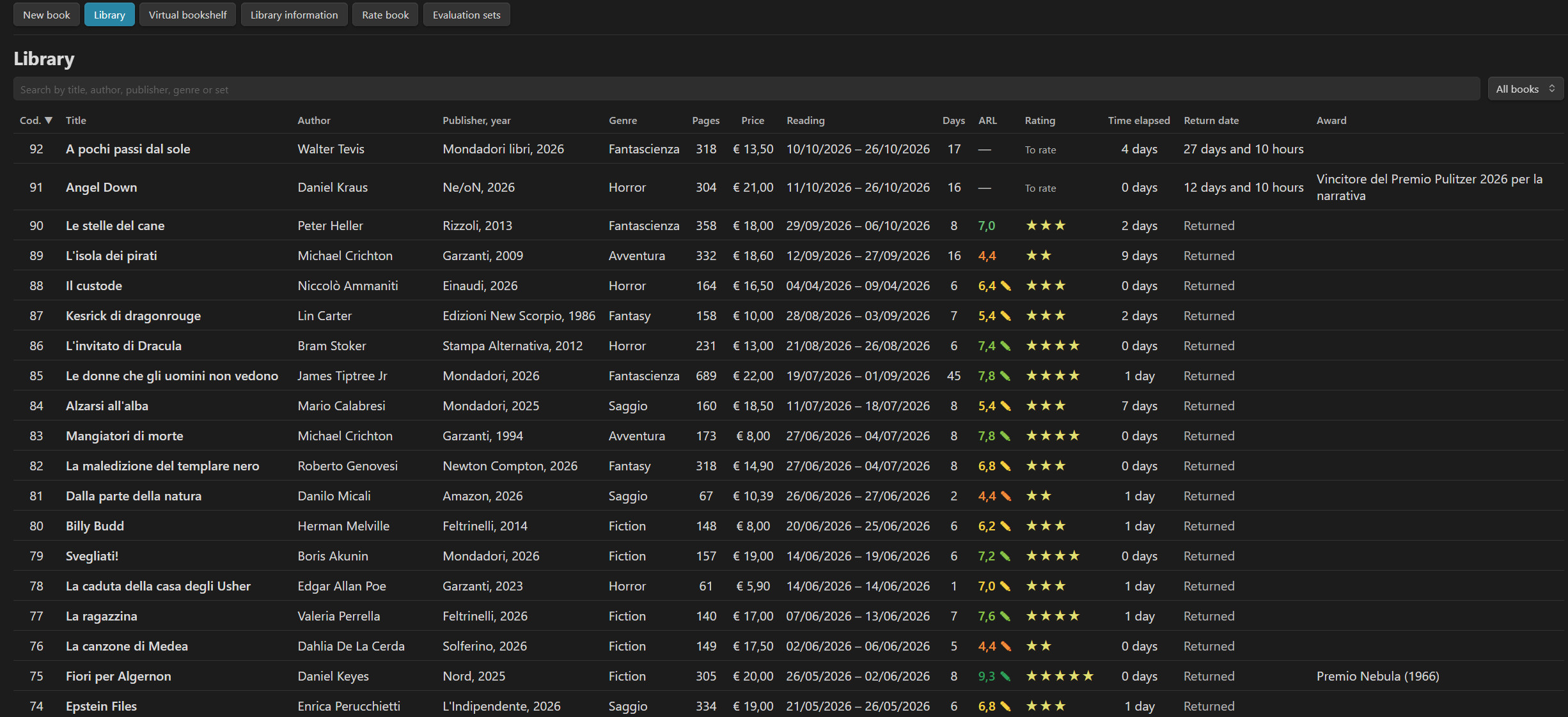Click the ARL value 7,0 of Le stelle del cane
This screenshot has height=717, width=1568.
tap(987, 226)
